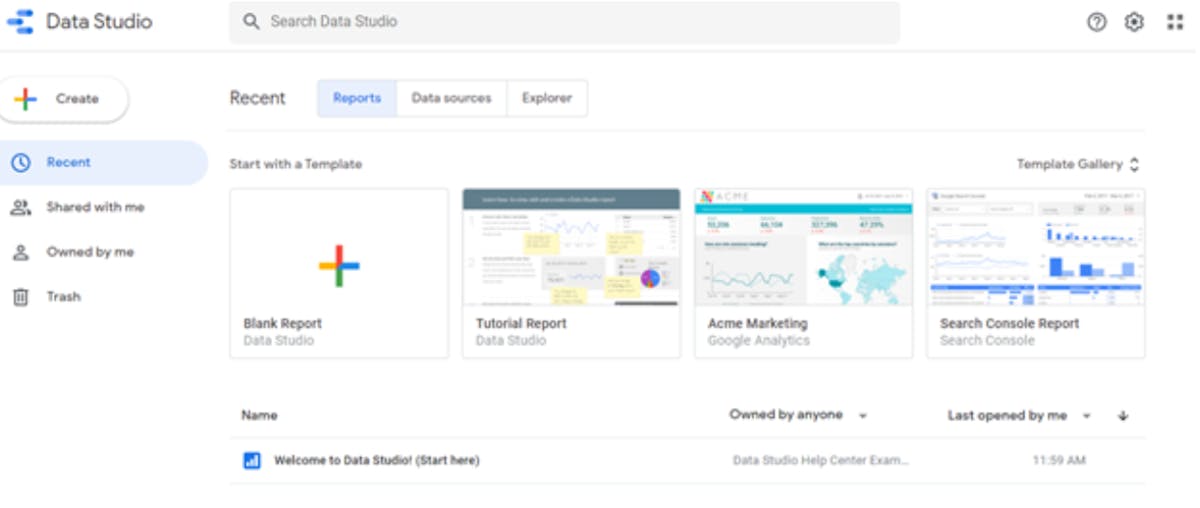Screen dimensions: 1200x508
Task: Switch to the Data sources tab
Action: coord(451,98)
